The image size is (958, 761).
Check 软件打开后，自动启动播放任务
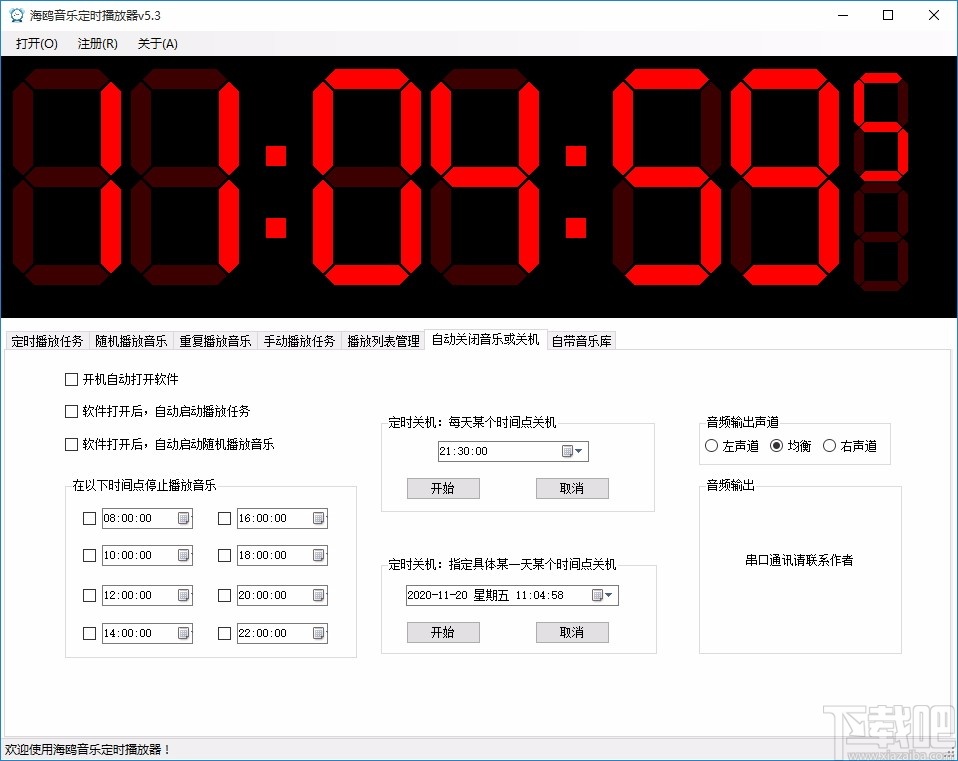(x=71, y=411)
